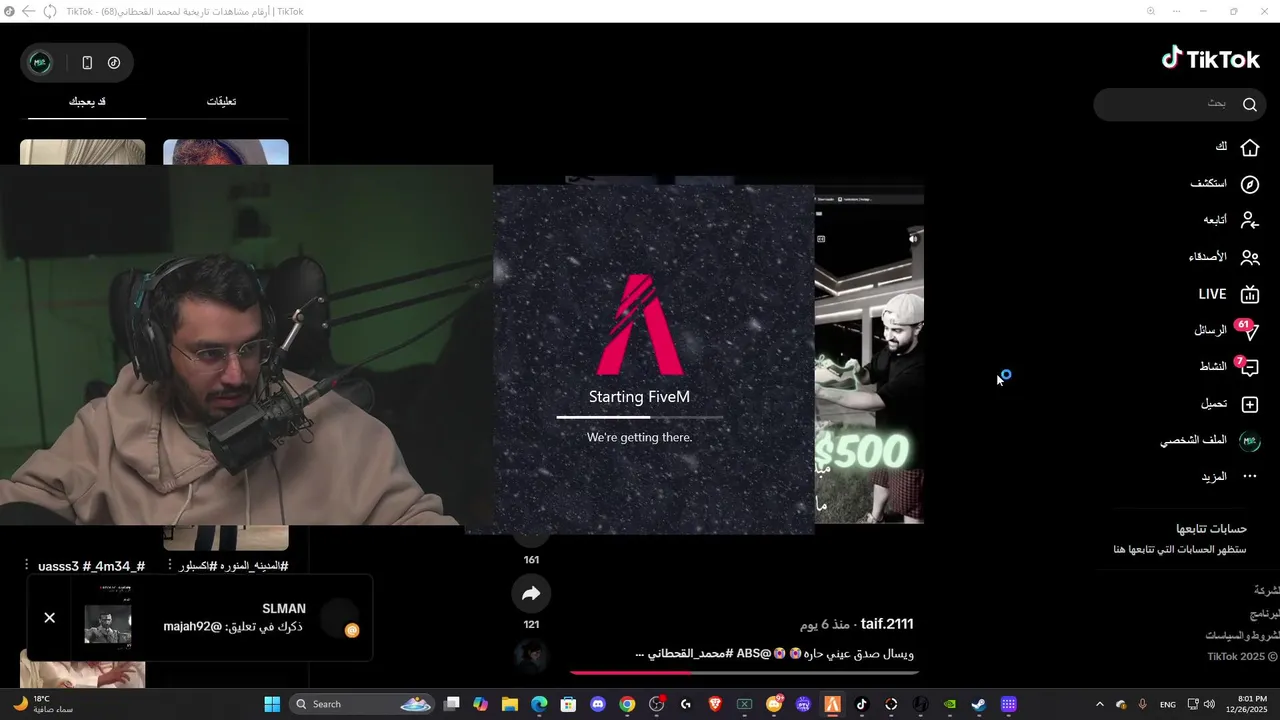Open the TikTok search icon

[1250, 104]
